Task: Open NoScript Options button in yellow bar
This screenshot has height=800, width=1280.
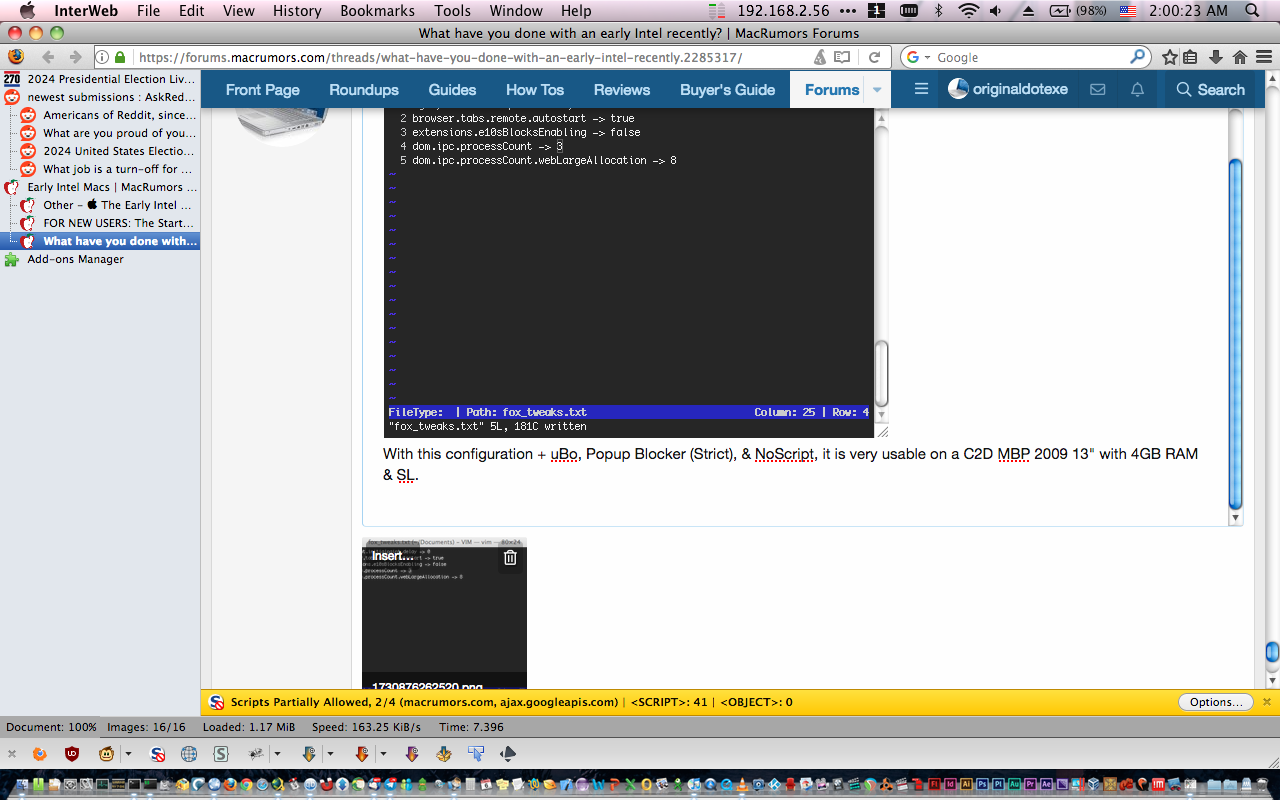Action: click(1216, 702)
